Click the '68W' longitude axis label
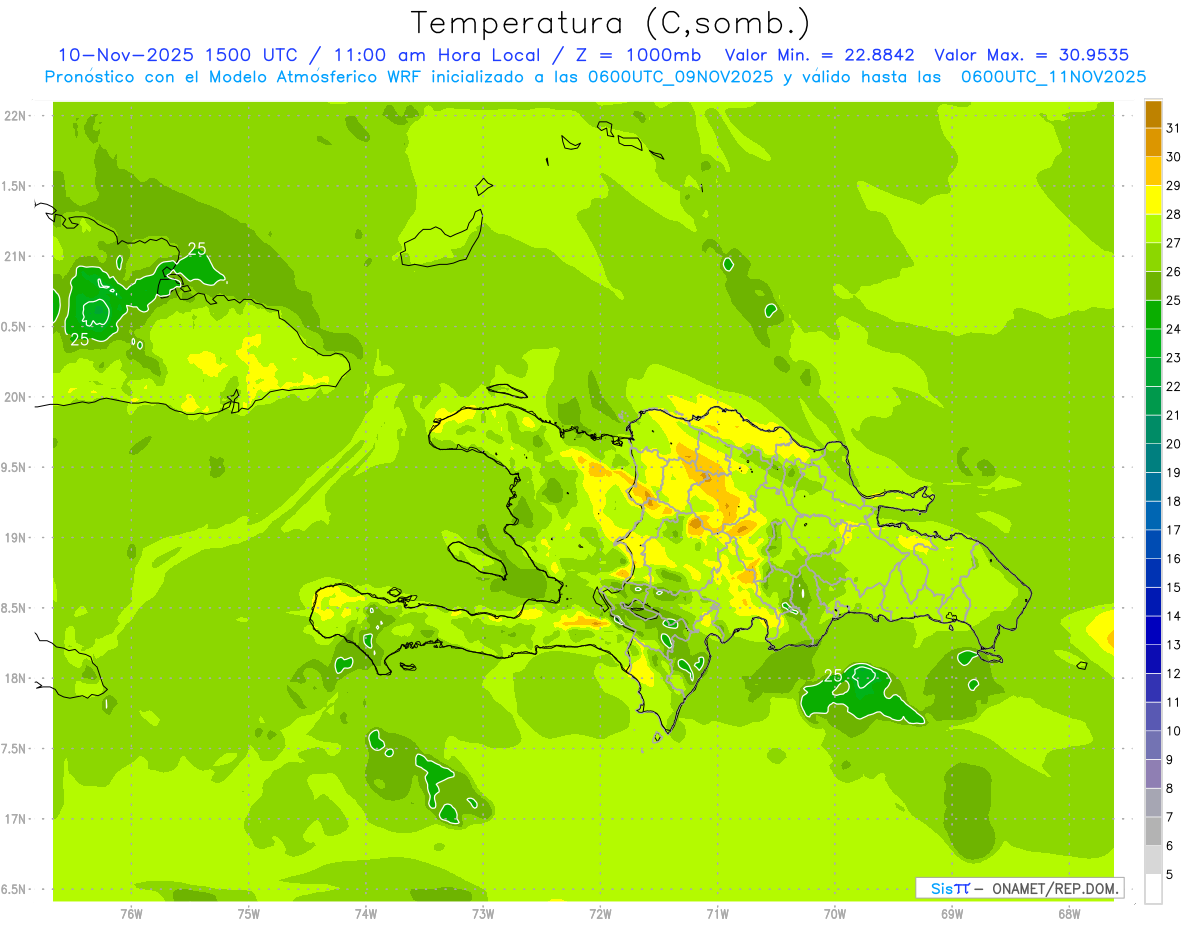Image resolution: width=1200 pixels, height=927 pixels. 1069,913
